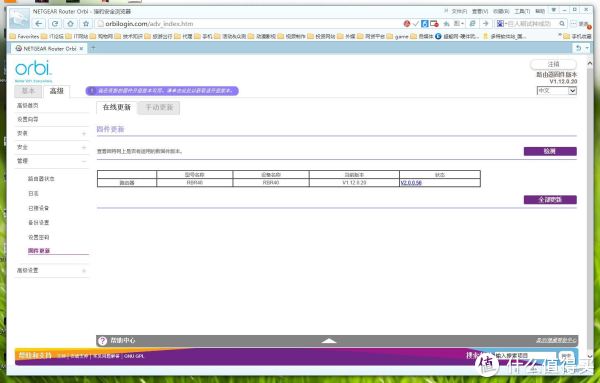Bookmark this page with the star icon

pos(86,24)
